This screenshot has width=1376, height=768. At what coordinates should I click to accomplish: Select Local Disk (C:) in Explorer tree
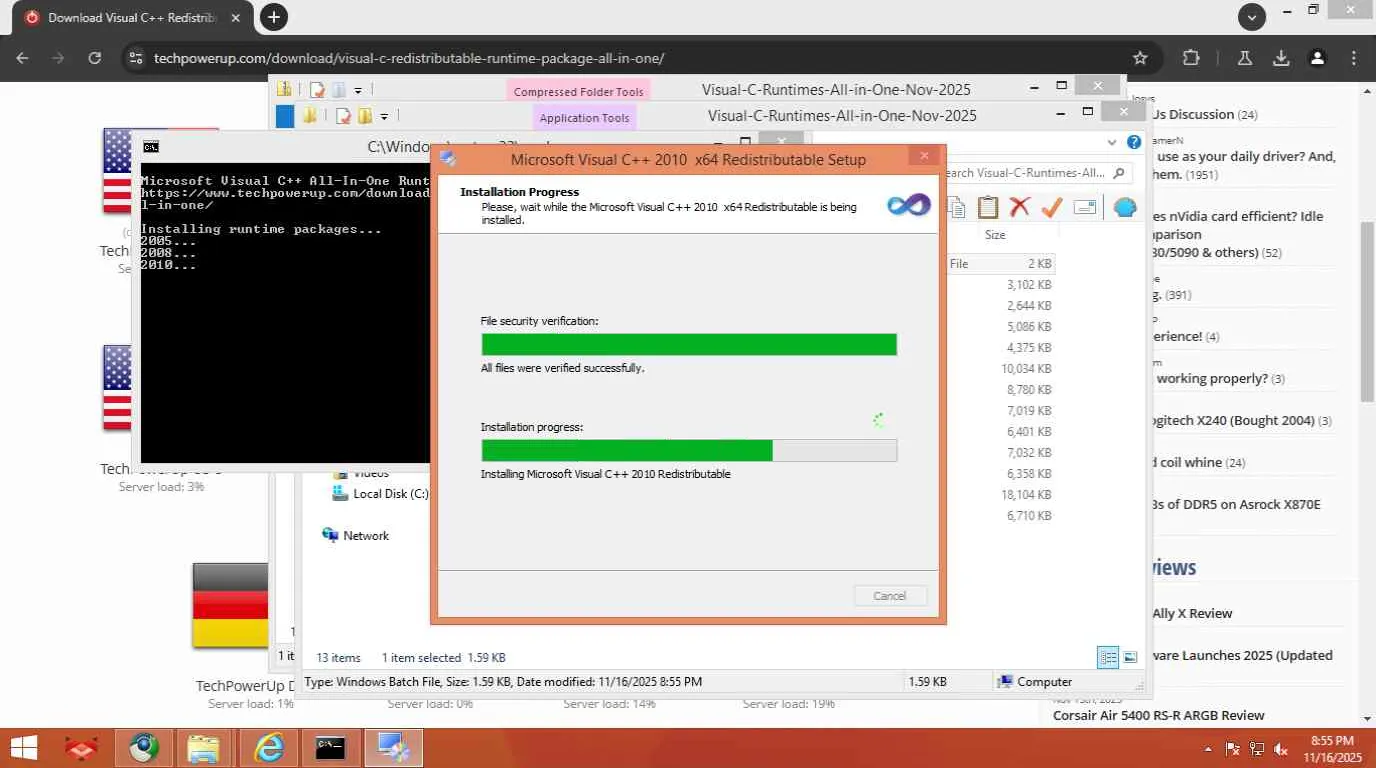click(380, 494)
